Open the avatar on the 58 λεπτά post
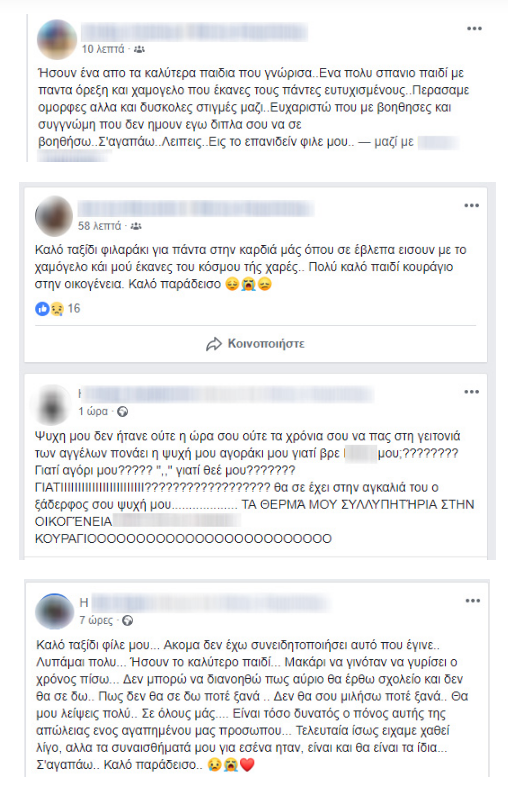This screenshot has width=508, height=790. [54, 216]
